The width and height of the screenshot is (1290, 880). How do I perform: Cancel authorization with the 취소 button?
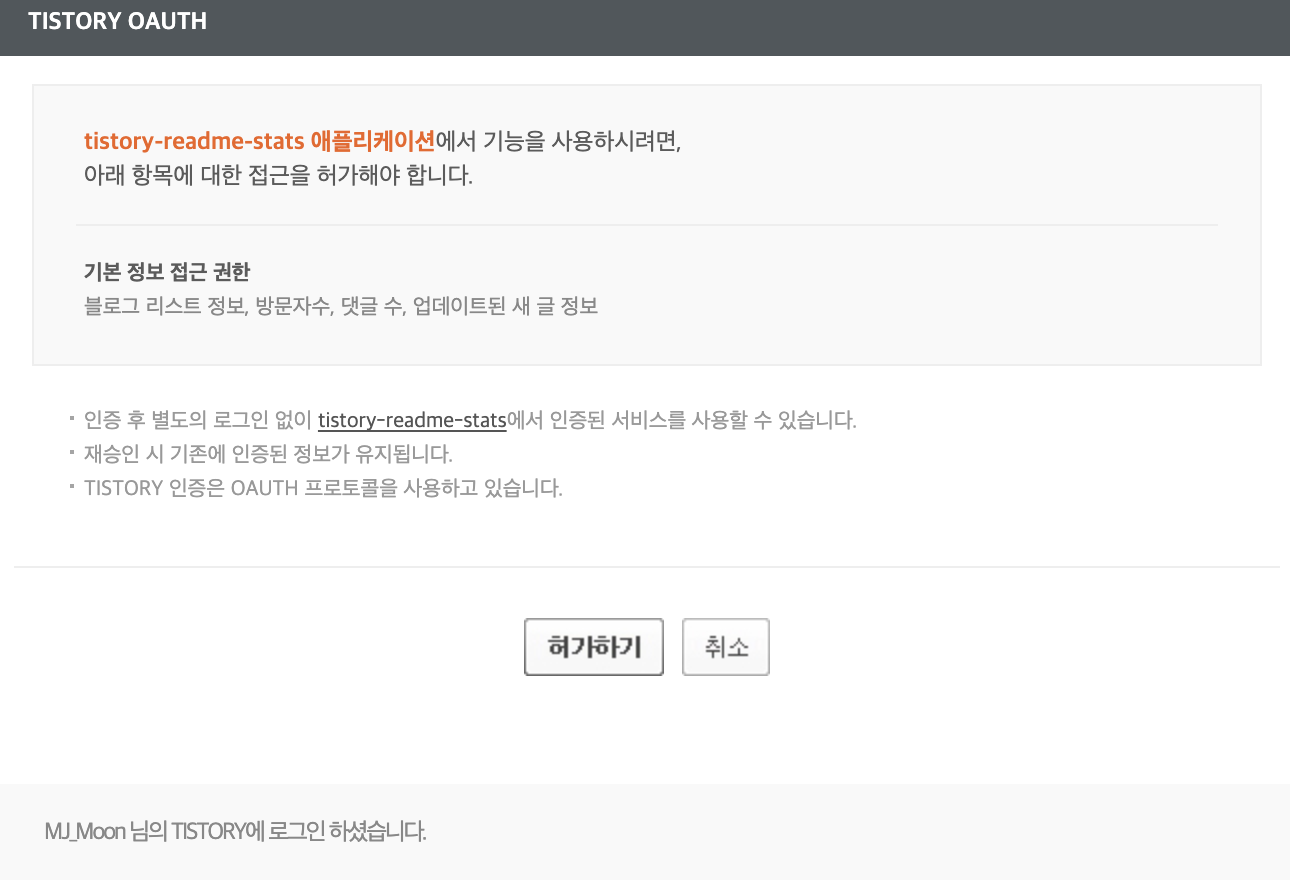(x=726, y=647)
